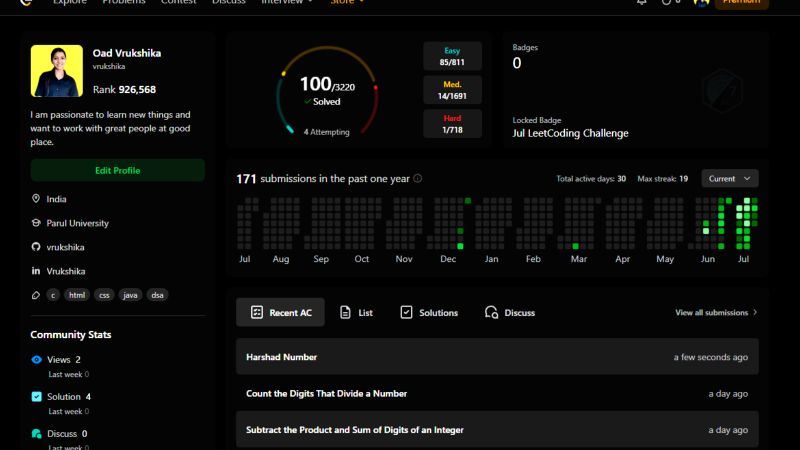The width and height of the screenshot is (800, 450).
Task: Open the Explore menu item
Action: tap(70, 2)
